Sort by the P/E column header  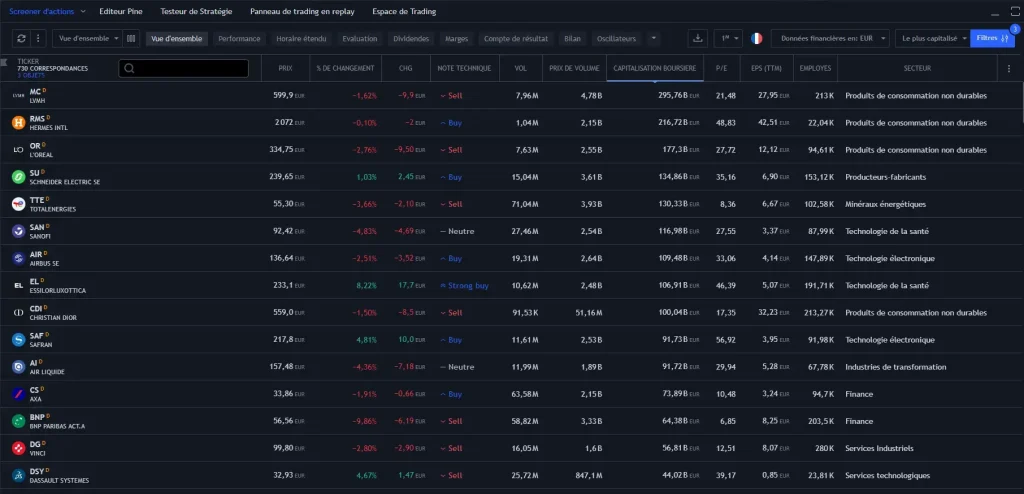click(722, 68)
